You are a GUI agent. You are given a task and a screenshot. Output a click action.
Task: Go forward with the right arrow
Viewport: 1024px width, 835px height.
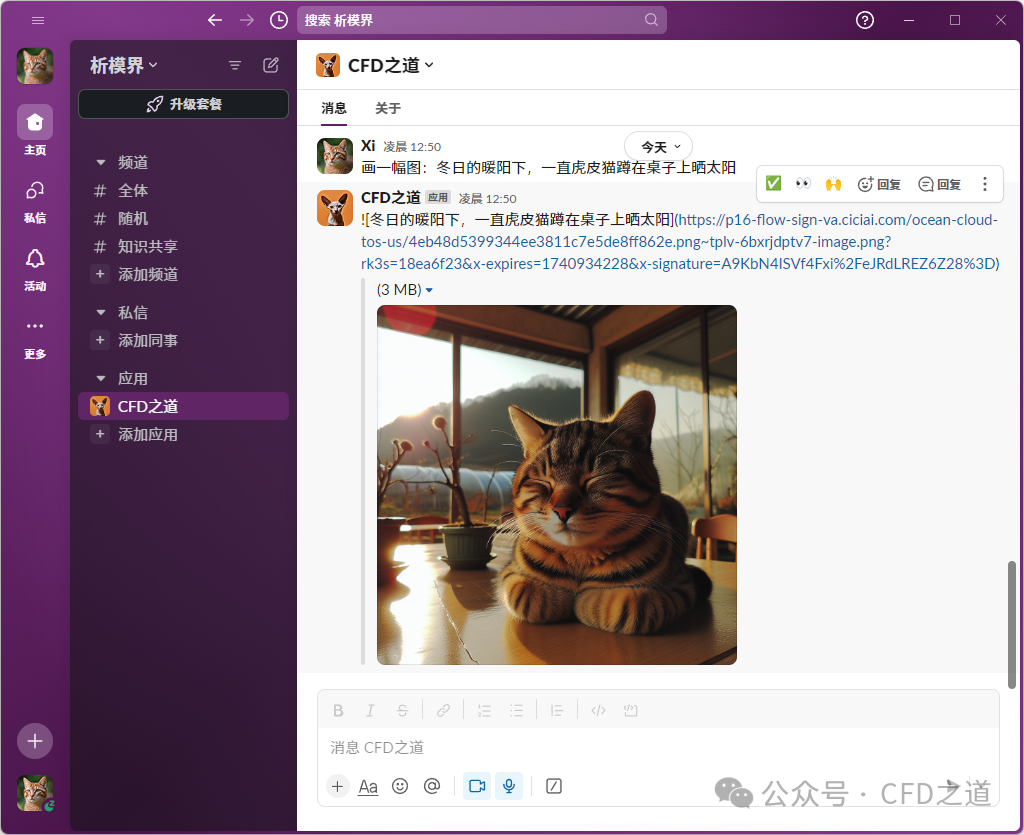tap(247, 20)
